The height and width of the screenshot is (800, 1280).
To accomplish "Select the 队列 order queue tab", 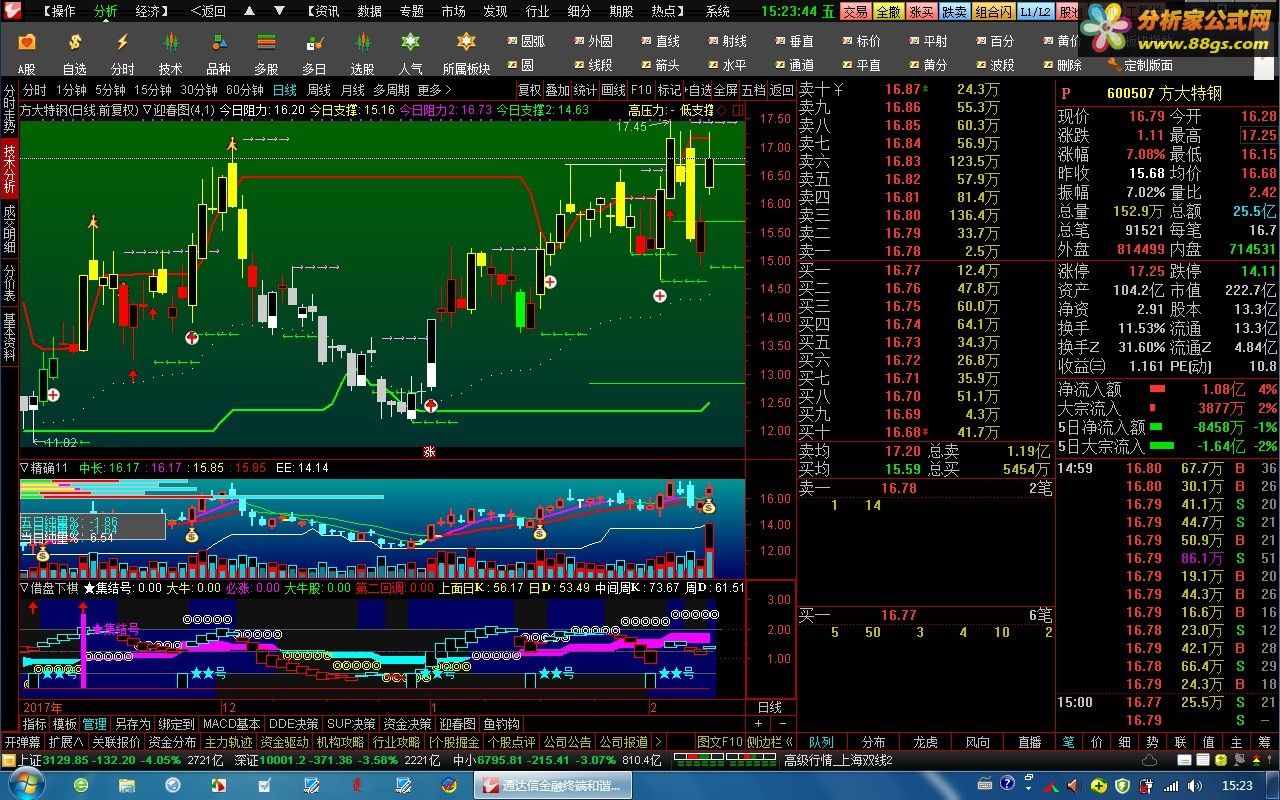I will [822, 742].
